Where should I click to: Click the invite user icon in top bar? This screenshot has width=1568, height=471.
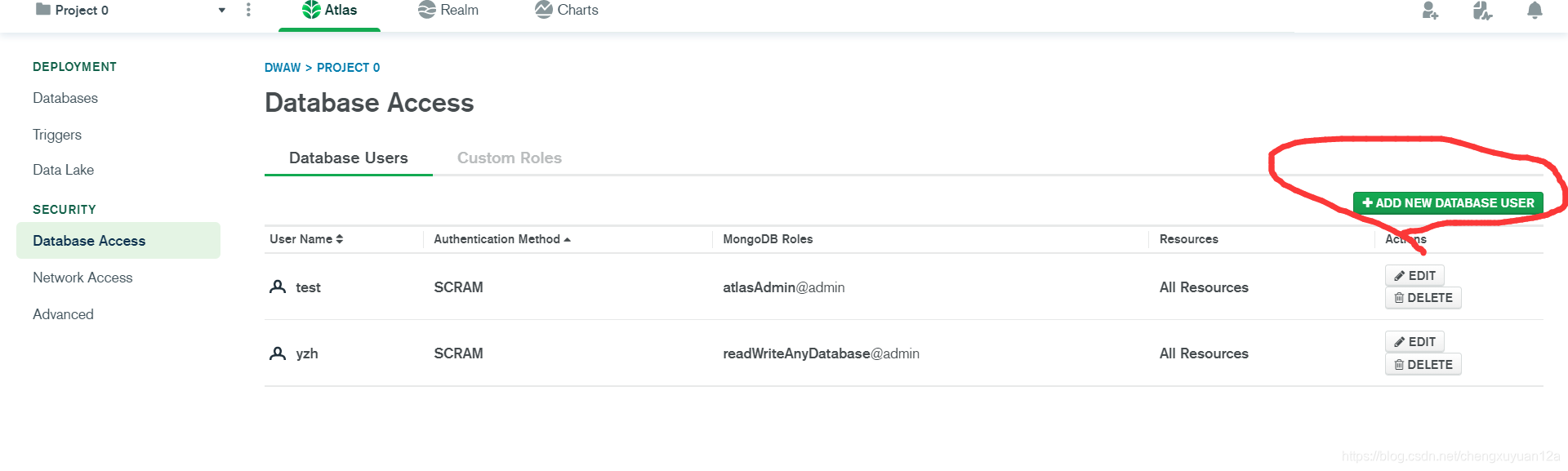click(x=1429, y=11)
